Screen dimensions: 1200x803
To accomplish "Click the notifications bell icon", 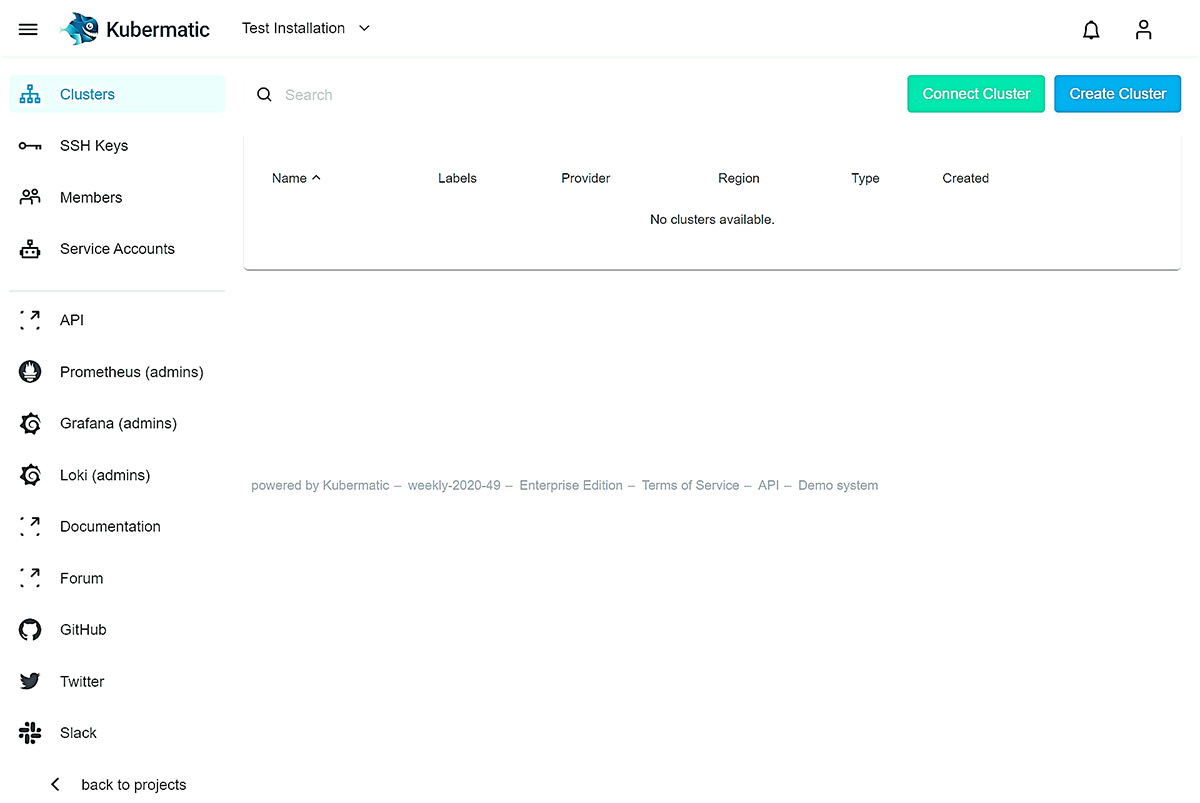I will 1091,29.
